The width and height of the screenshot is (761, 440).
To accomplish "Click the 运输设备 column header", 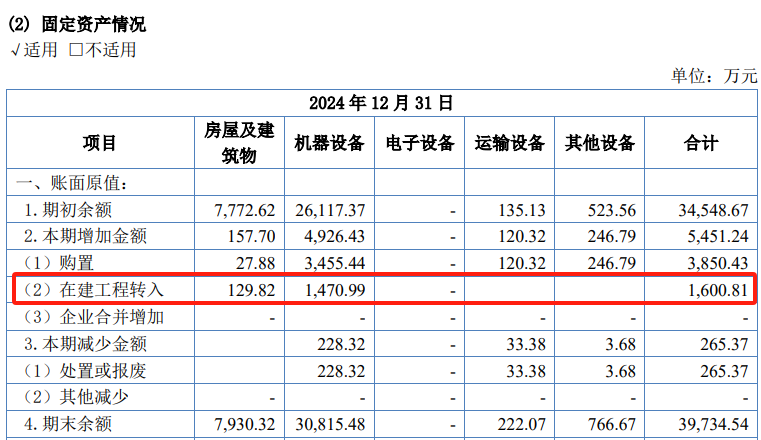I will point(509,143).
